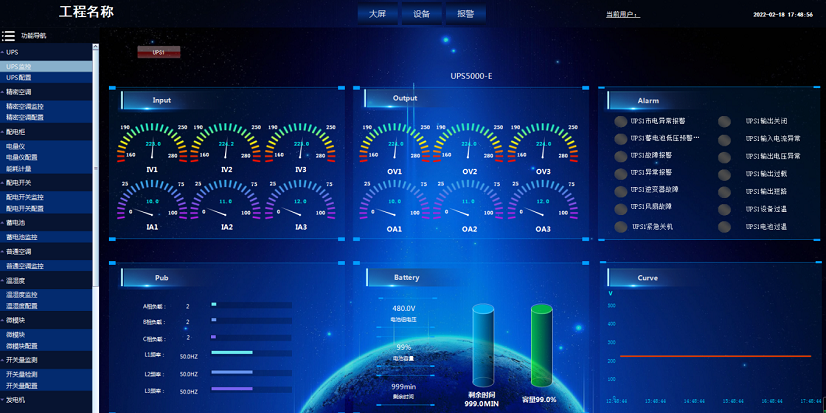Click the UPS1 输出短路 indicator light
Viewport: 826px width, 413px height.
725,192
